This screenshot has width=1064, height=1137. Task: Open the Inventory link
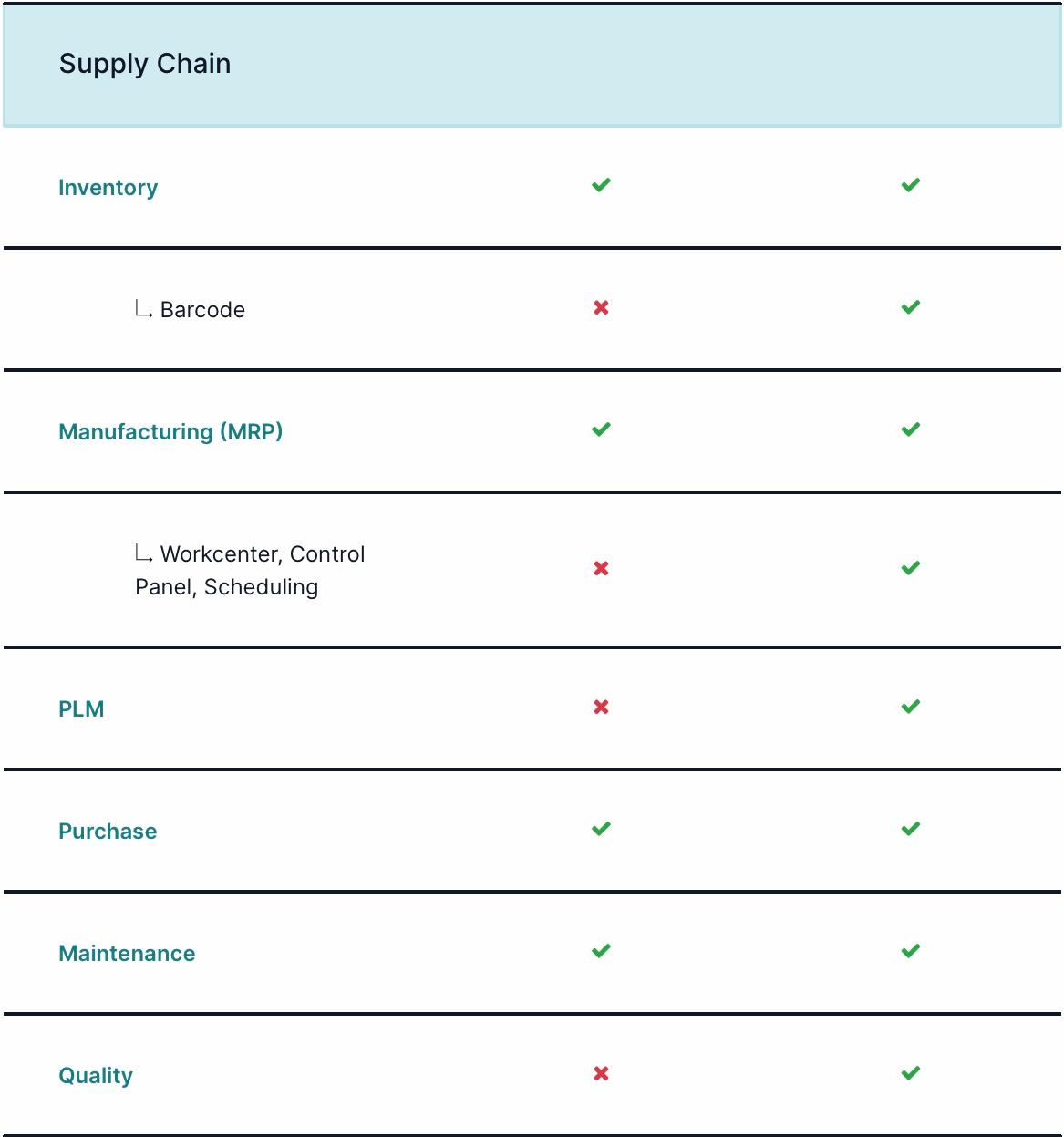point(108,188)
